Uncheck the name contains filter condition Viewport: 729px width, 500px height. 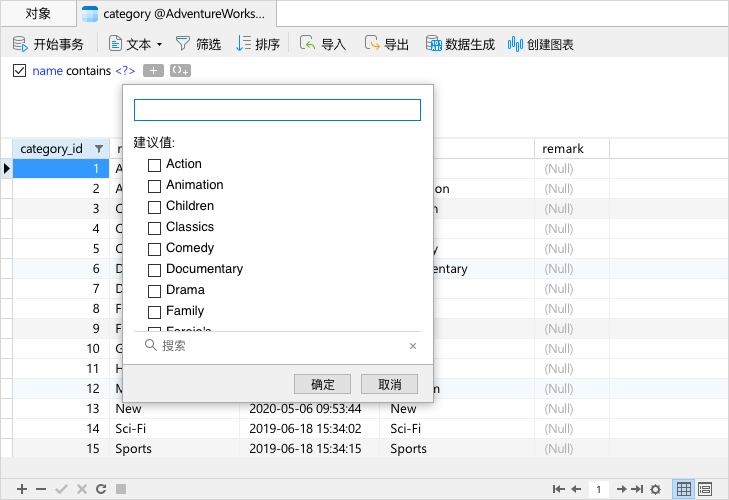pyautogui.click(x=20, y=71)
